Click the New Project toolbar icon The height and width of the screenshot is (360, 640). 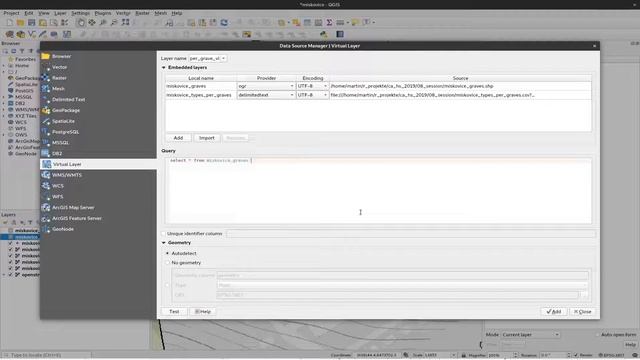(x=9, y=22)
